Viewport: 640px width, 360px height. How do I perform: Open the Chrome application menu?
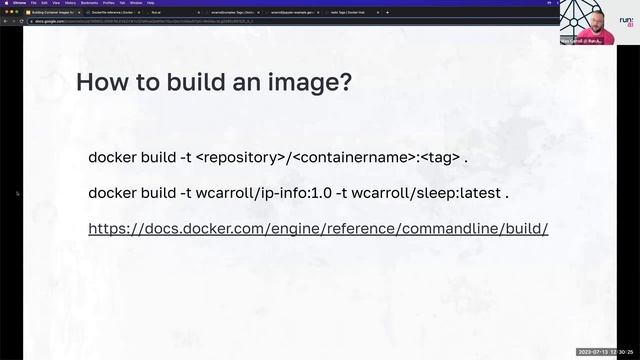pos(19,3)
